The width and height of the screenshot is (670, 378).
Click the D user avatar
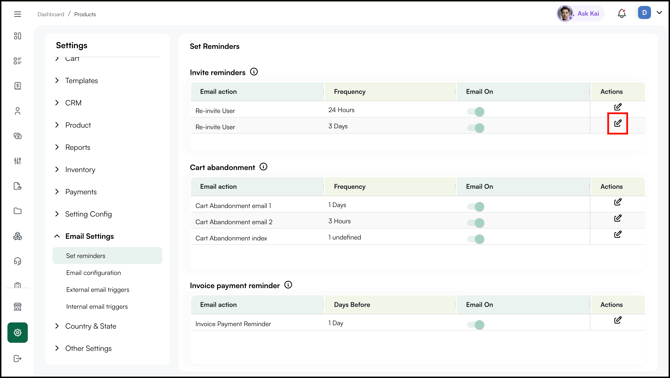pyautogui.click(x=644, y=13)
